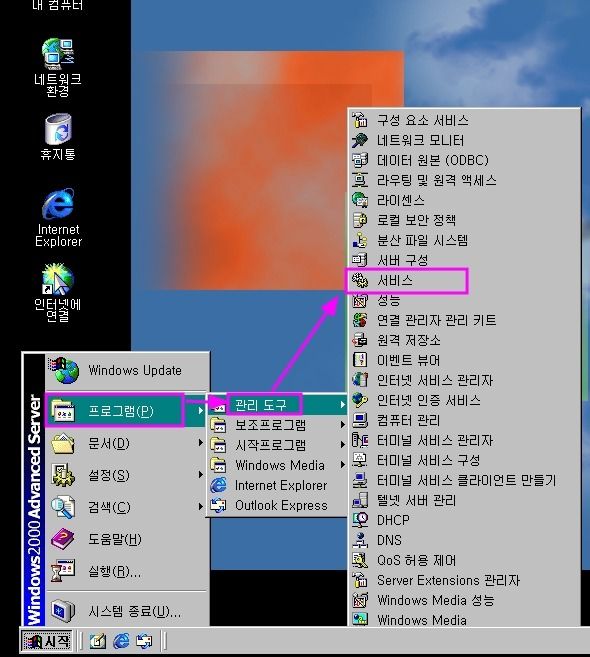Click the Windows Media 성능 icon
Screen dimensions: 590x657
pyautogui.click(x=360, y=600)
